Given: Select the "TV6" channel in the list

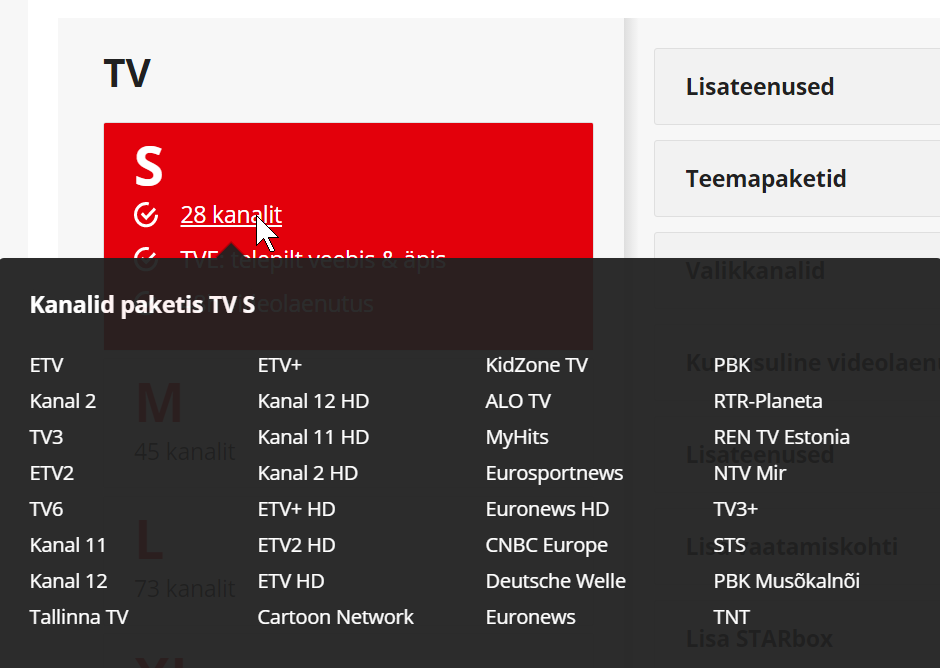Looking at the screenshot, I should [46, 509].
